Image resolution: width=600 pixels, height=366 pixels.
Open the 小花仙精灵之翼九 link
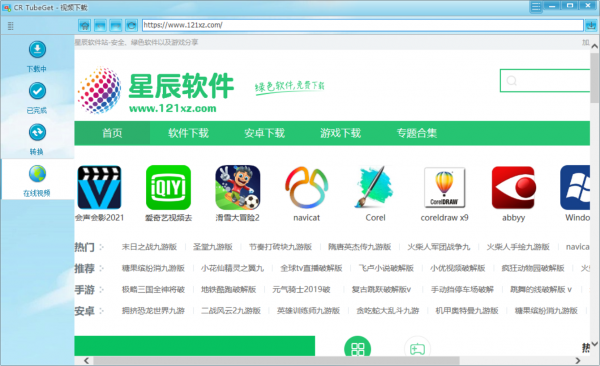pyautogui.click(x=233, y=268)
